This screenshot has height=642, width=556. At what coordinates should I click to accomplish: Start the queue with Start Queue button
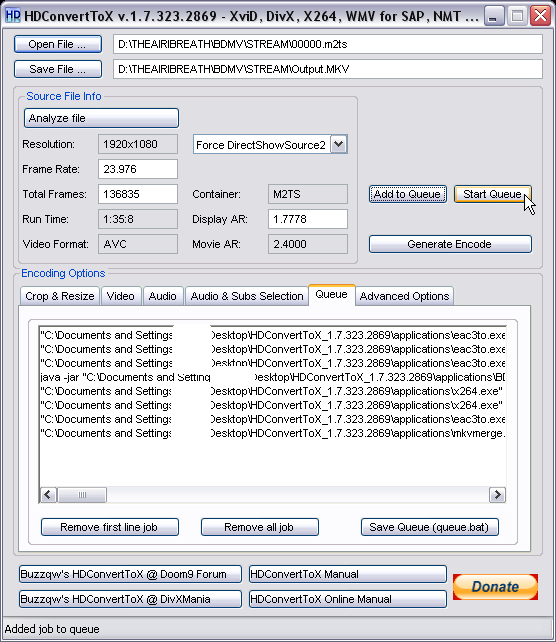click(493, 194)
